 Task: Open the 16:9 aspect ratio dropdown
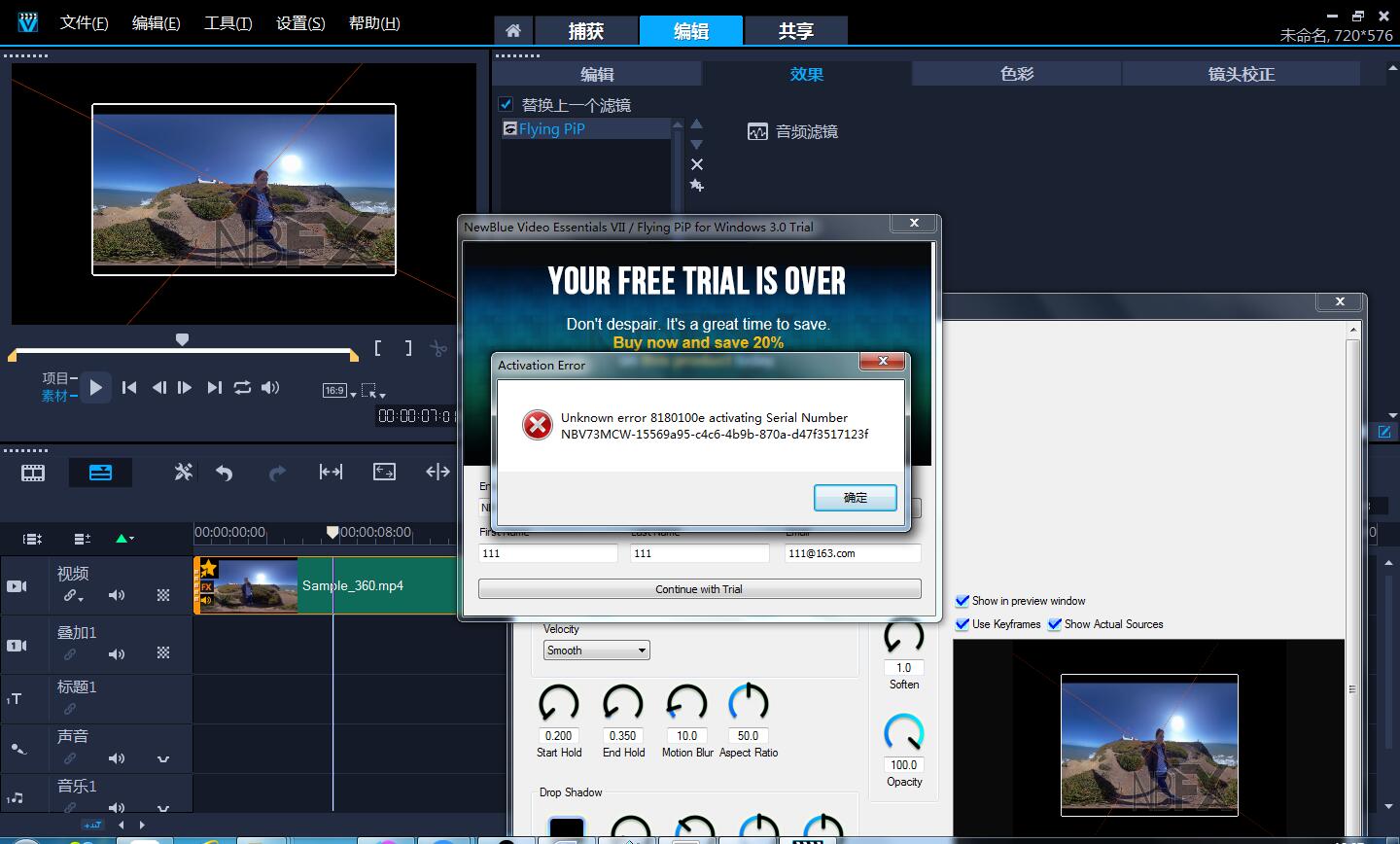[339, 391]
